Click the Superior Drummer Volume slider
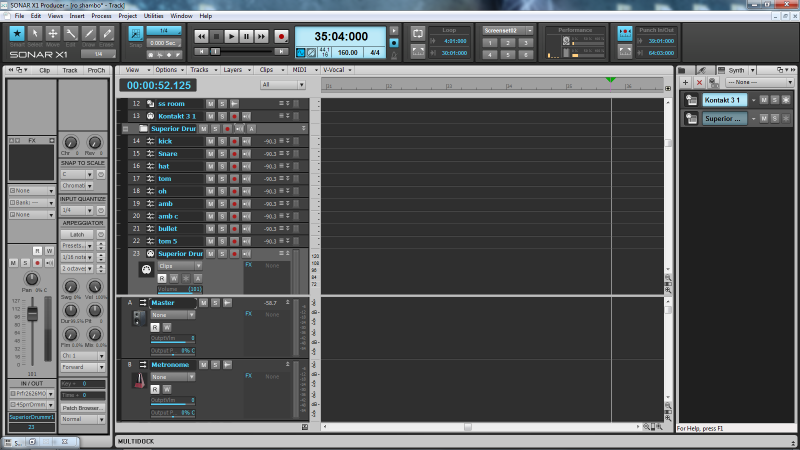The width and height of the screenshot is (800, 450). (x=180, y=290)
